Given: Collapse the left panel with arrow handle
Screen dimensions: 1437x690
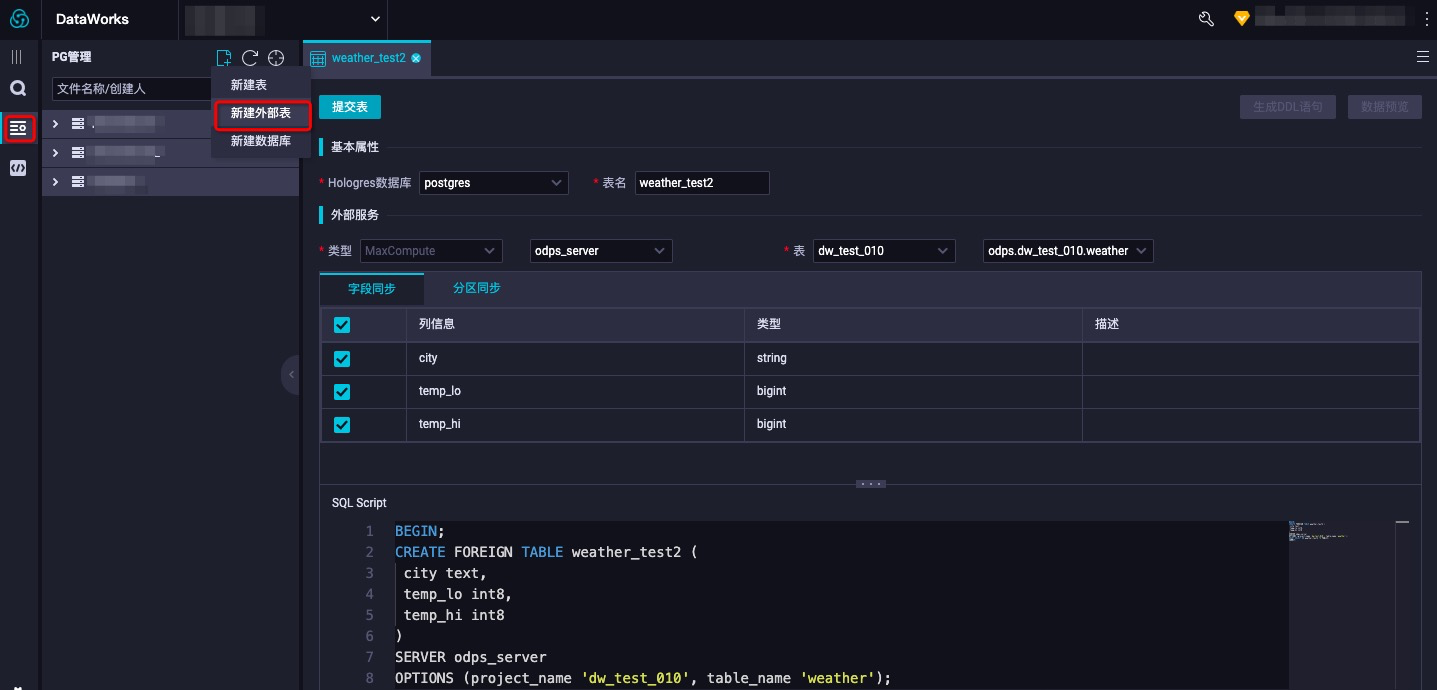Looking at the screenshot, I should coord(290,375).
